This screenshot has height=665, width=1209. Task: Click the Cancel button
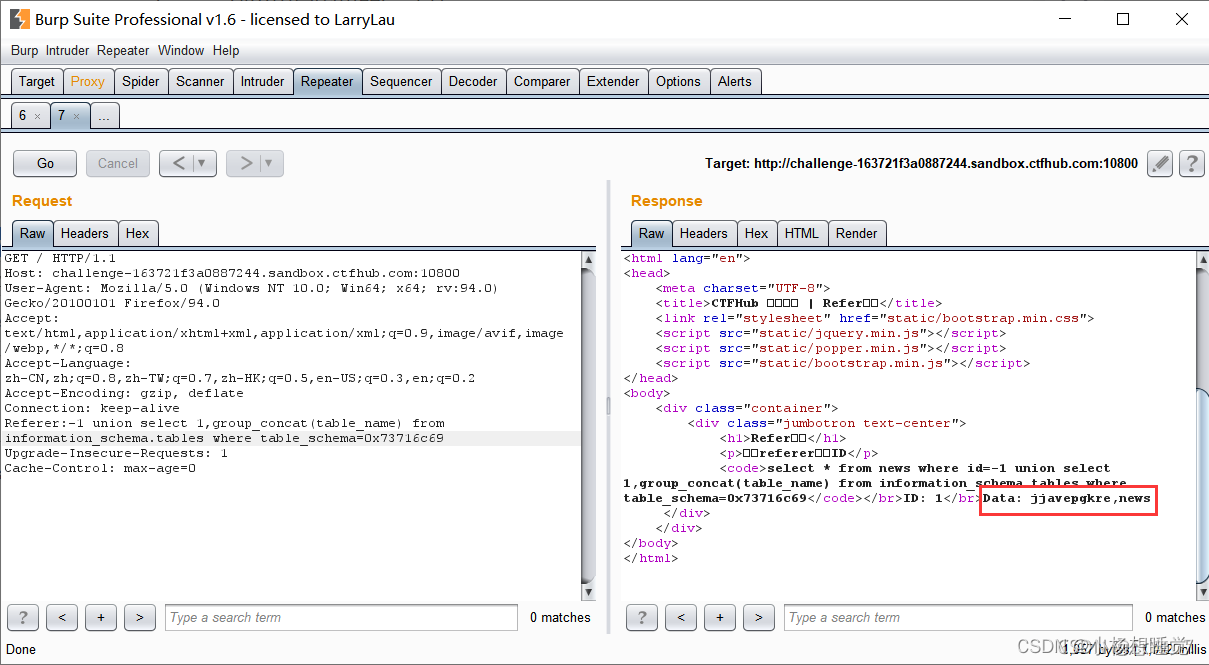(x=118, y=163)
